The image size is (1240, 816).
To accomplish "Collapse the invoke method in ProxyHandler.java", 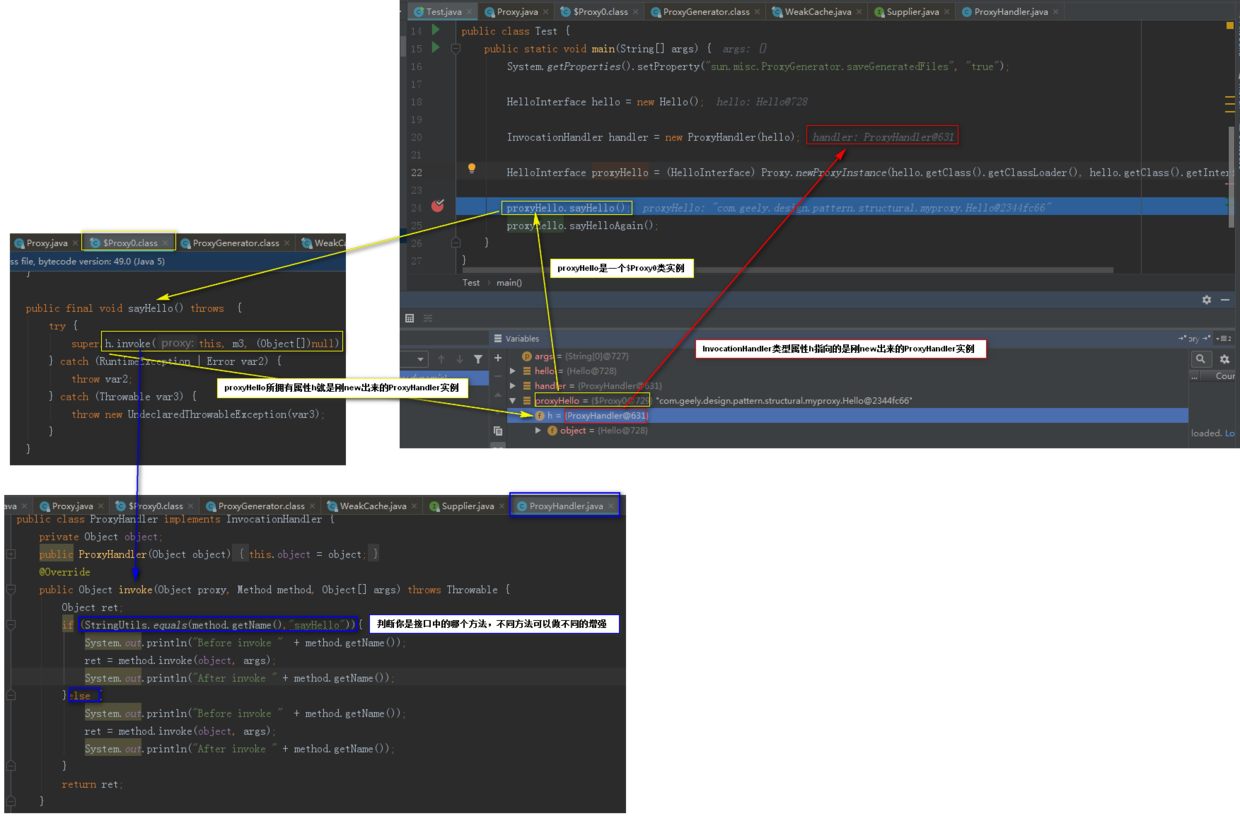I will 11,590.
